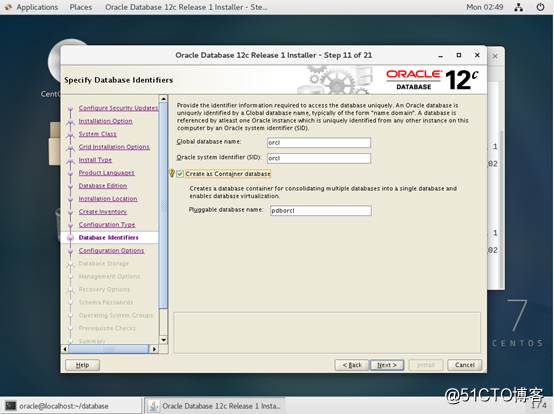Click the Operating System Groups step label

[x=116, y=315]
